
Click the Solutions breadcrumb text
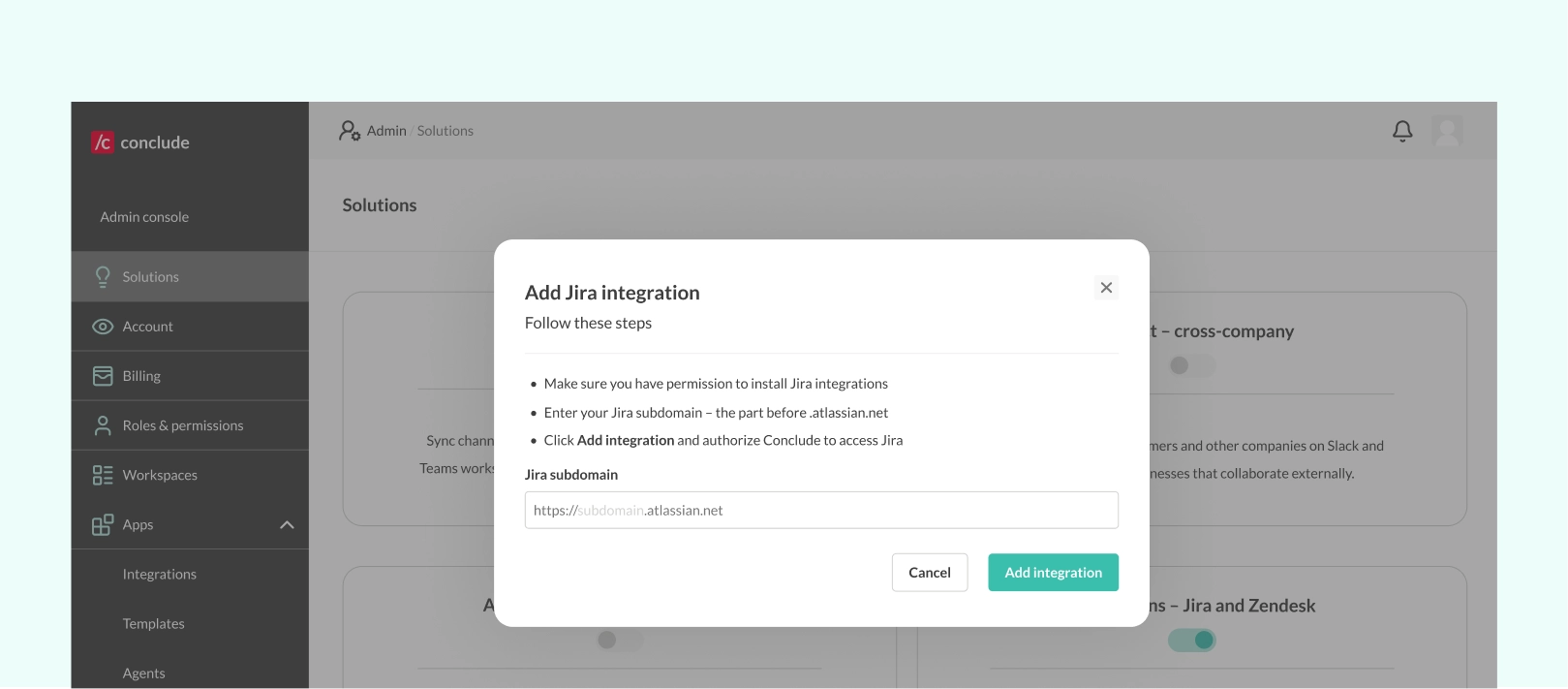pos(446,131)
